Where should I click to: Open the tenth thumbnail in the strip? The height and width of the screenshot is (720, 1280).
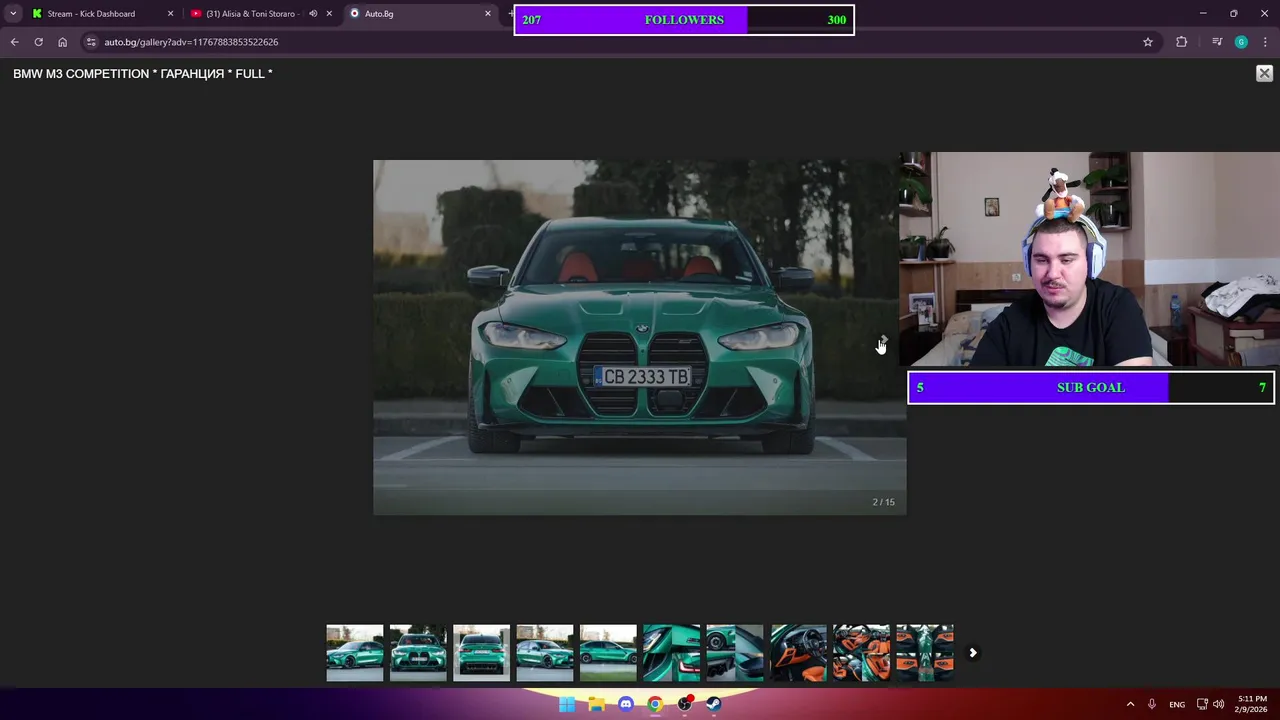(925, 653)
